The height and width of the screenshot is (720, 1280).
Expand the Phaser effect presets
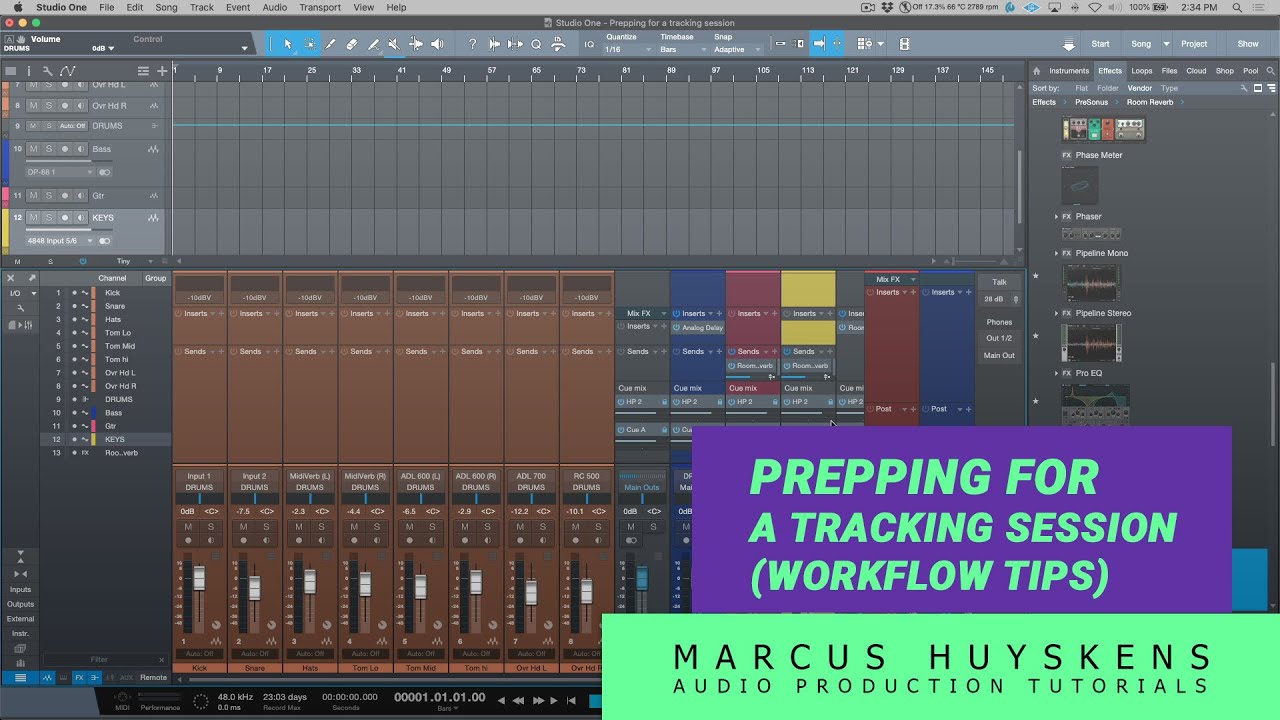1056,217
